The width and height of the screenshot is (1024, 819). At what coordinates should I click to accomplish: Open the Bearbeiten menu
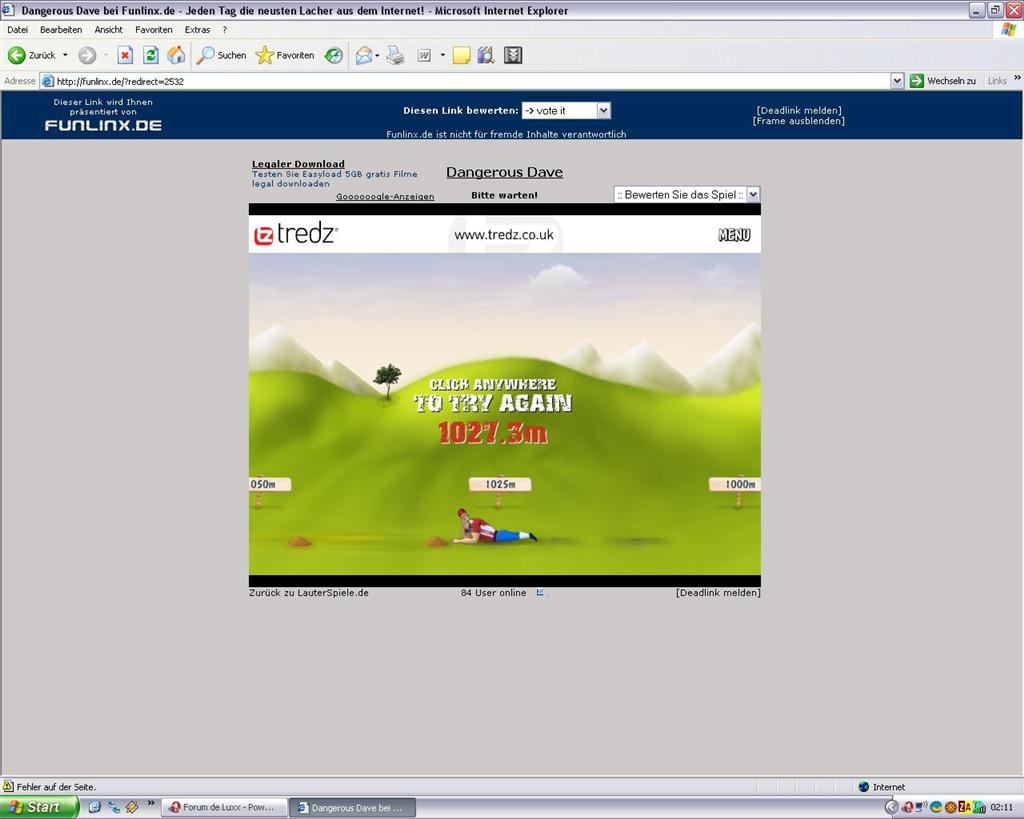(x=61, y=30)
